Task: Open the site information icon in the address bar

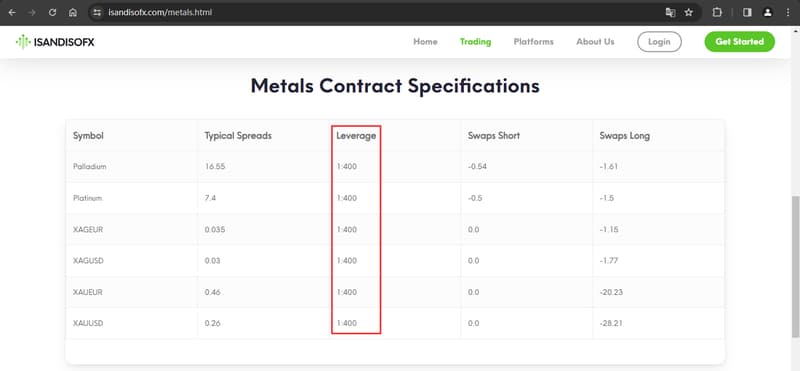Action: (x=97, y=12)
